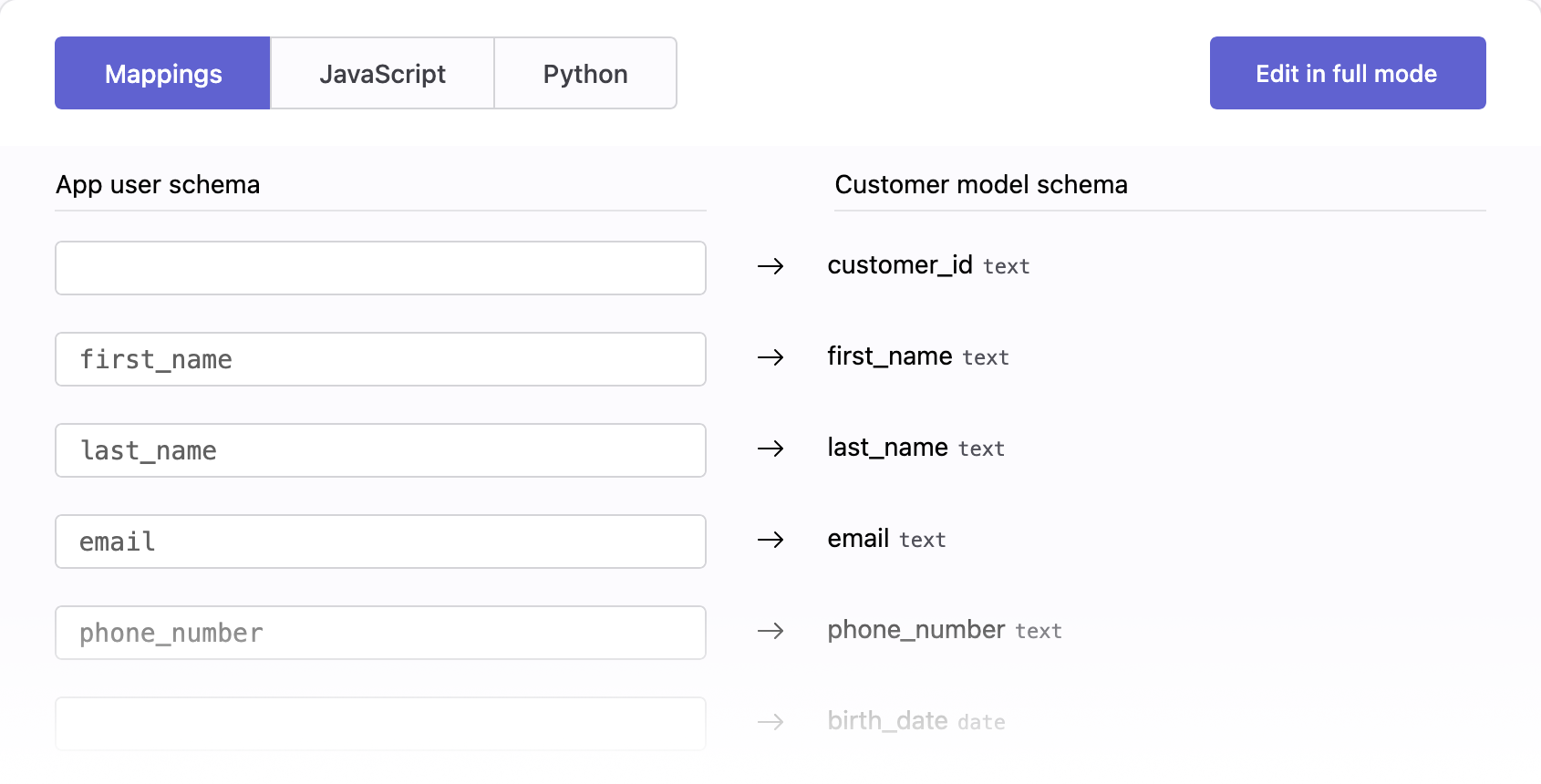The width and height of the screenshot is (1541, 784).
Task: Click the empty input mapped to customer_id
Action: [380, 268]
